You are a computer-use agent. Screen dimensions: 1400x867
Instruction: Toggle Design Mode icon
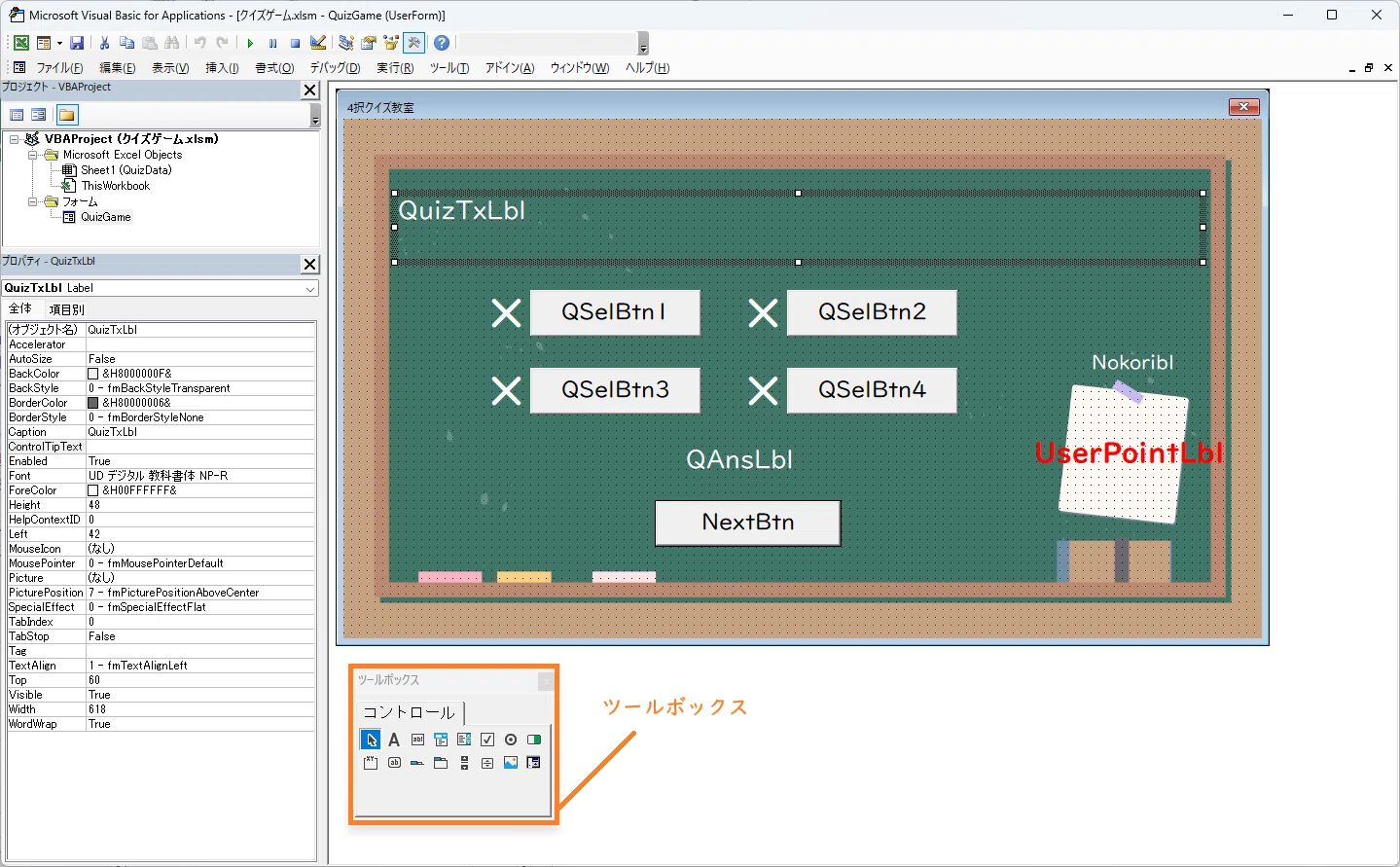click(318, 43)
